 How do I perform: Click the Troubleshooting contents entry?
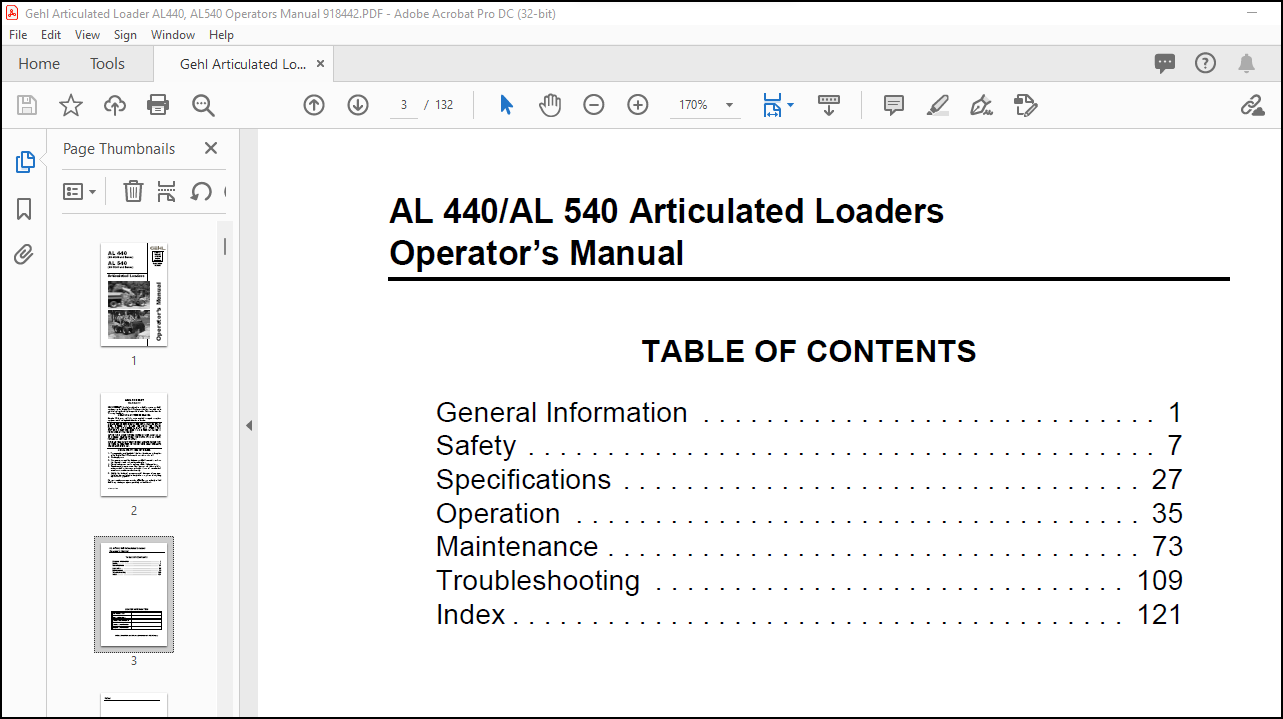pos(809,581)
